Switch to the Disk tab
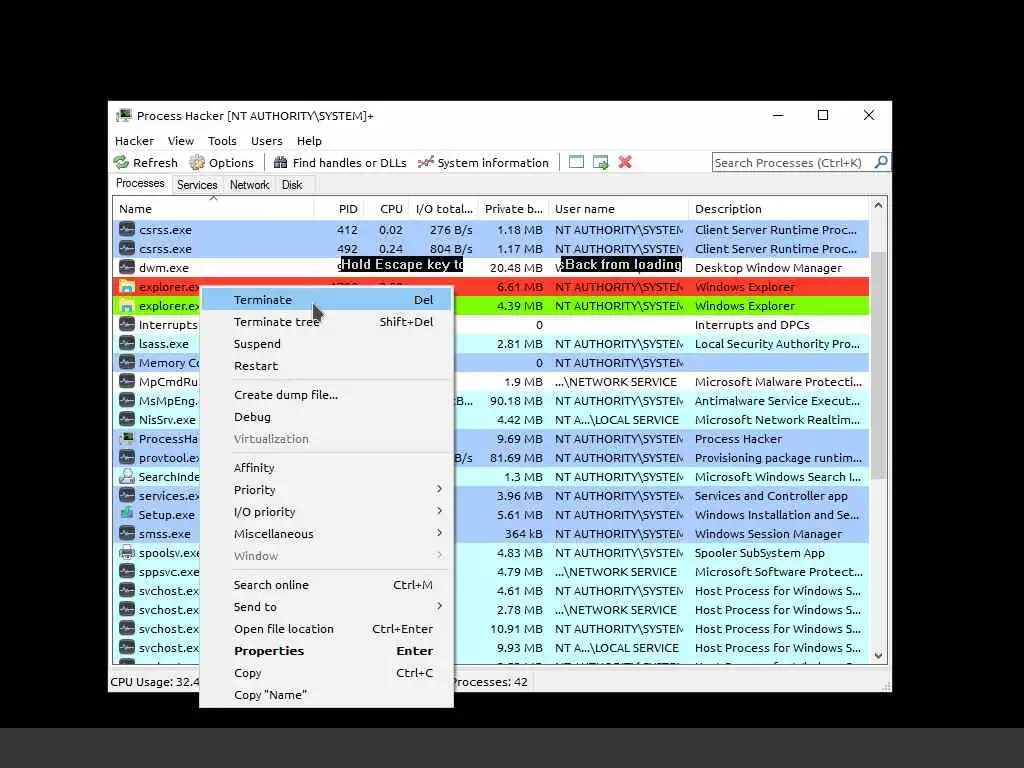Screen dimensions: 1024x768 292,185
